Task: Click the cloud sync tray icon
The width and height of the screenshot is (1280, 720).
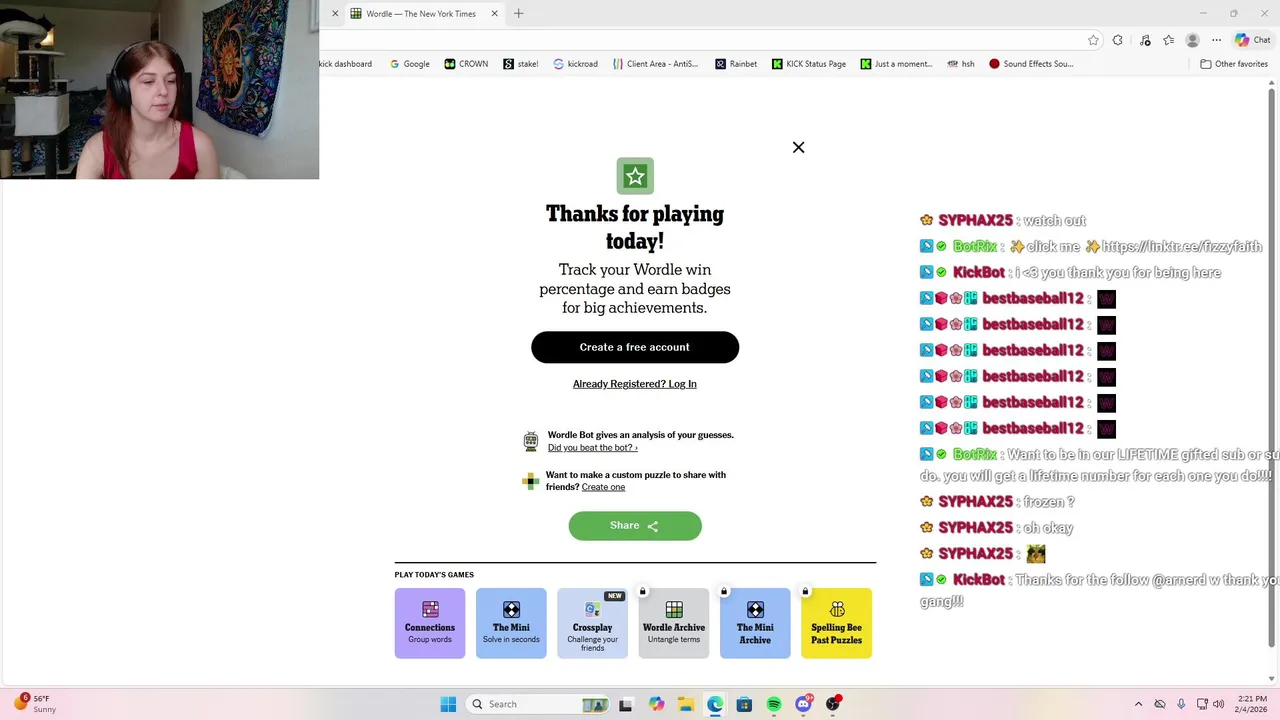Action: tap(1160, 704)
